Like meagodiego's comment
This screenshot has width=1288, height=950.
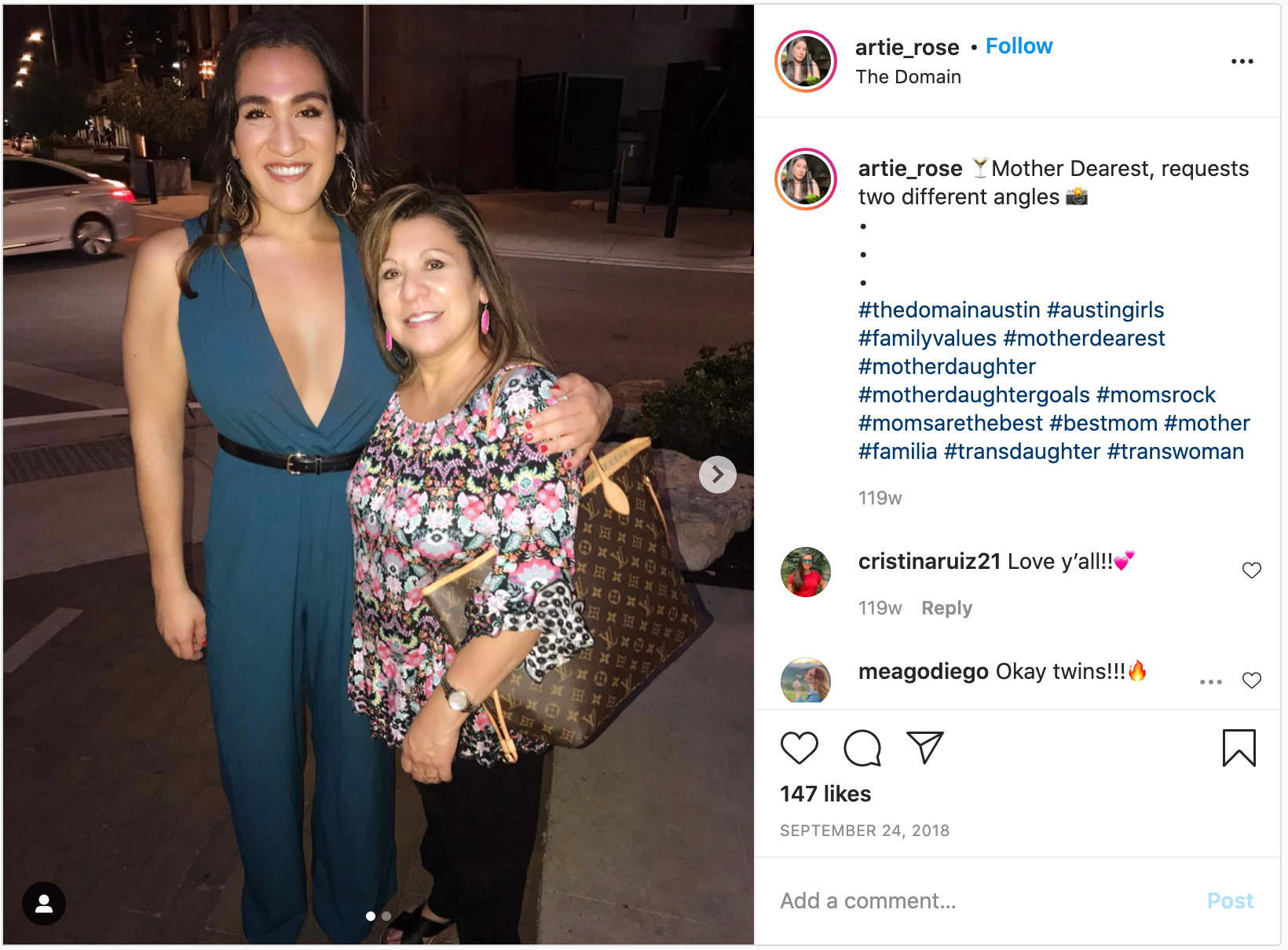coord(1252,680)
